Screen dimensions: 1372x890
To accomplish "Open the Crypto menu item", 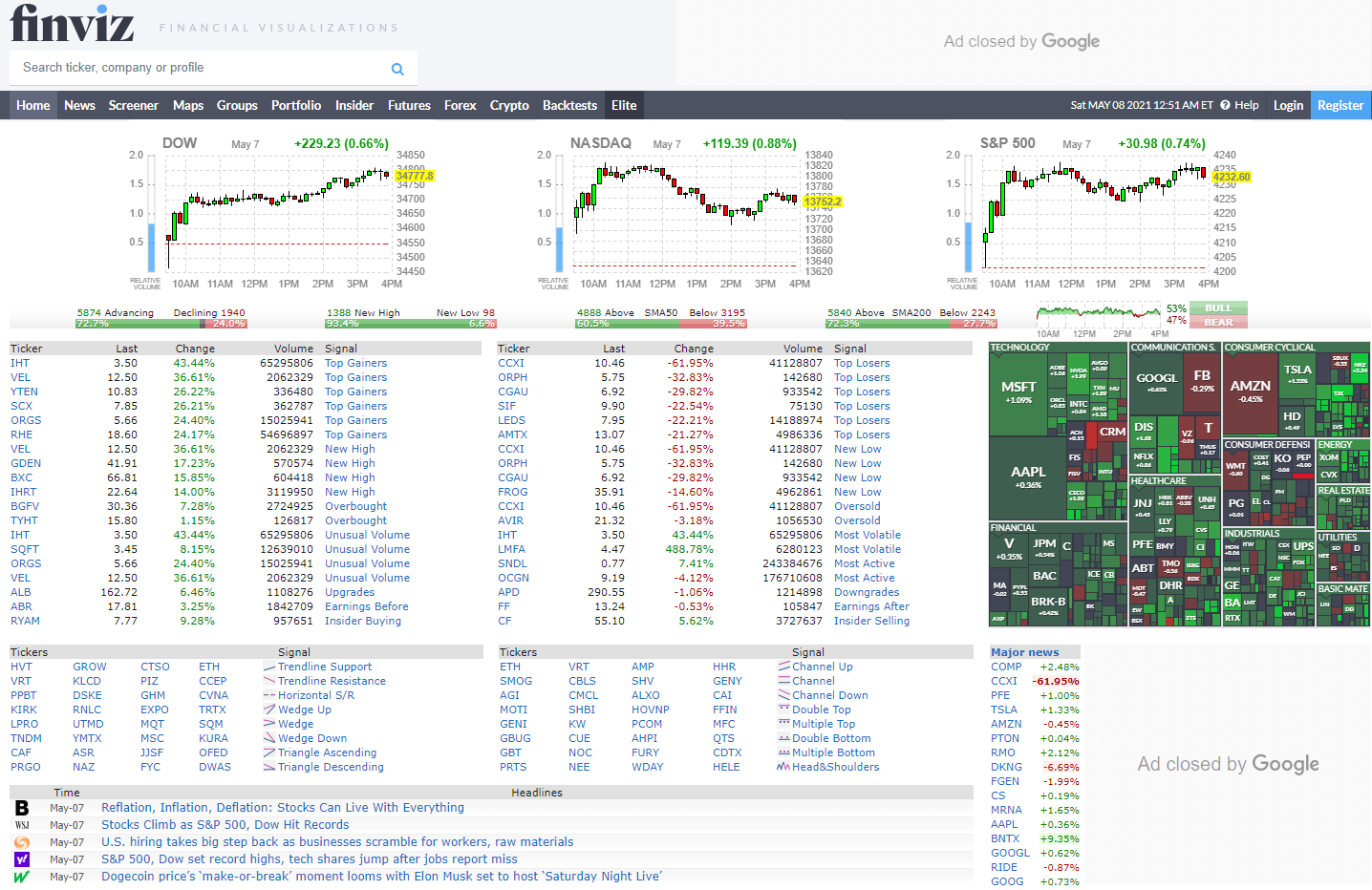I will tap(509, 105).
